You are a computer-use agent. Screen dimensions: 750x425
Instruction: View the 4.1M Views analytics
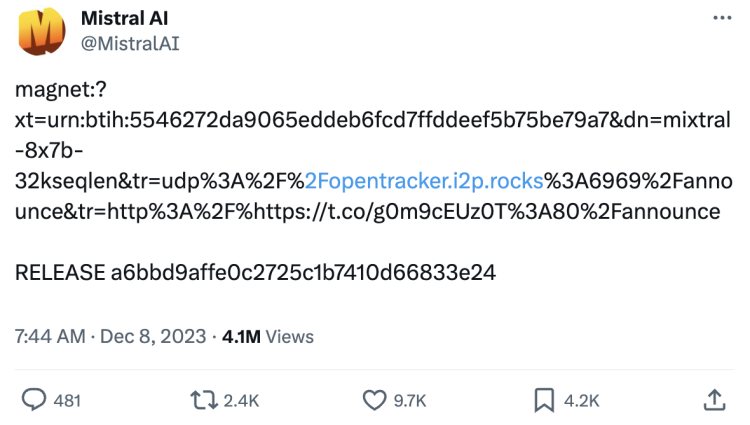coord(267,337)
